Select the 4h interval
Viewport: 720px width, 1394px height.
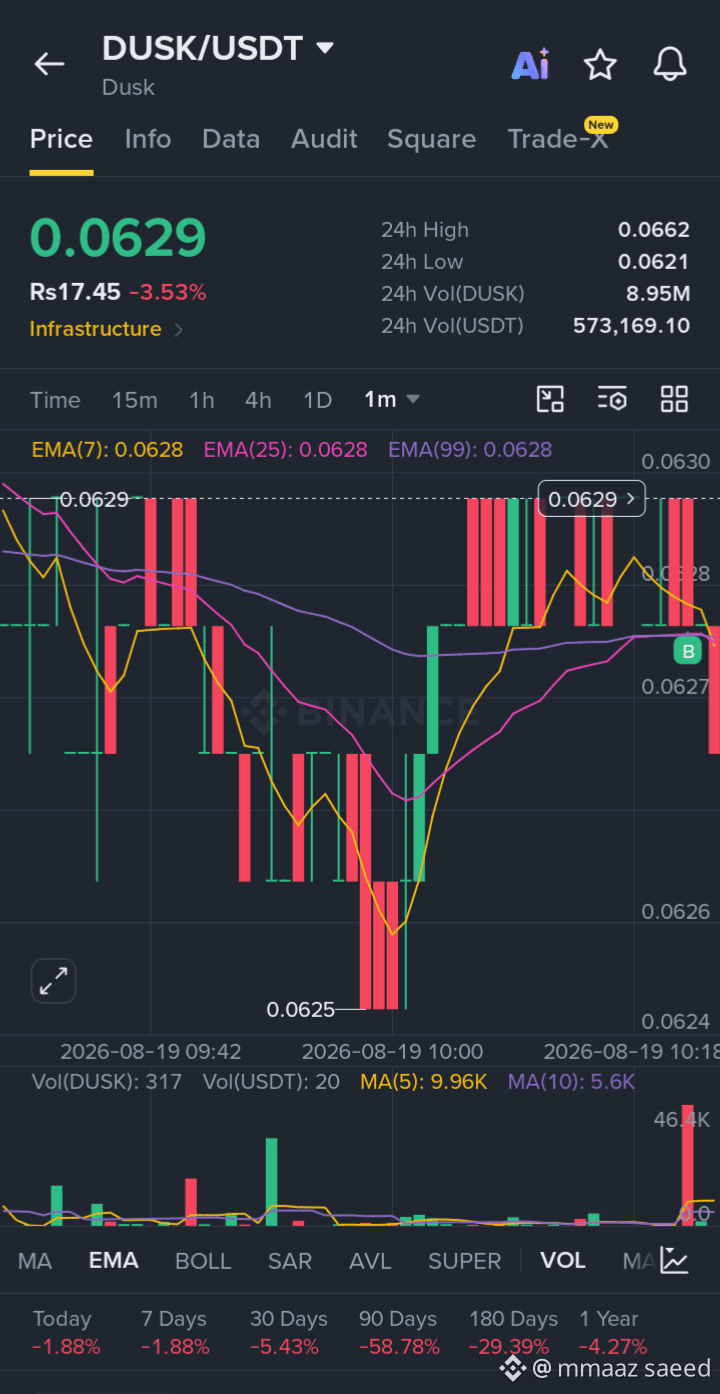pos(258,400)
